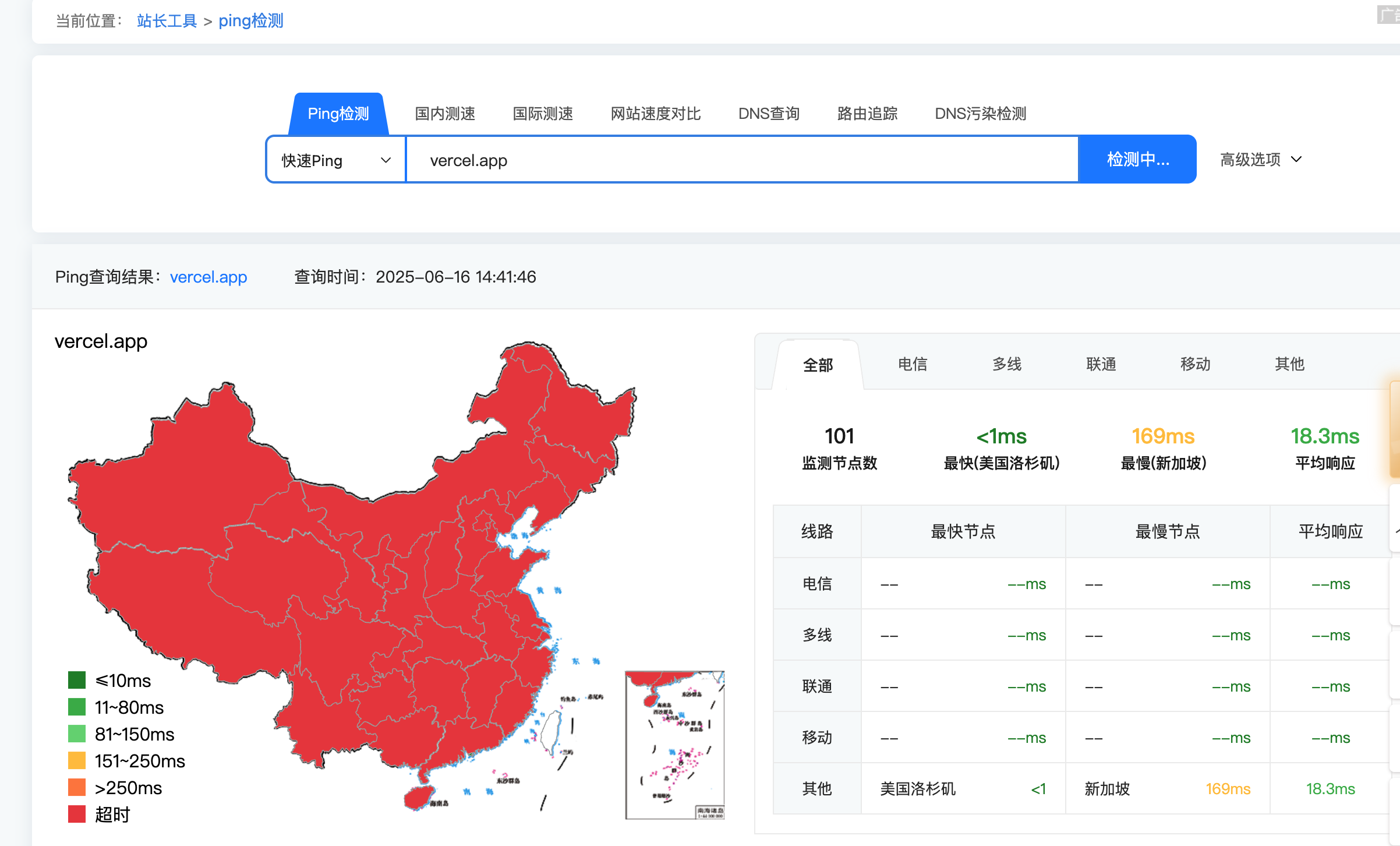The width and height of the screenshot is (1400, 846).
Task: Filter results by 其他 tab
Action: click(x=1289, y=364)
